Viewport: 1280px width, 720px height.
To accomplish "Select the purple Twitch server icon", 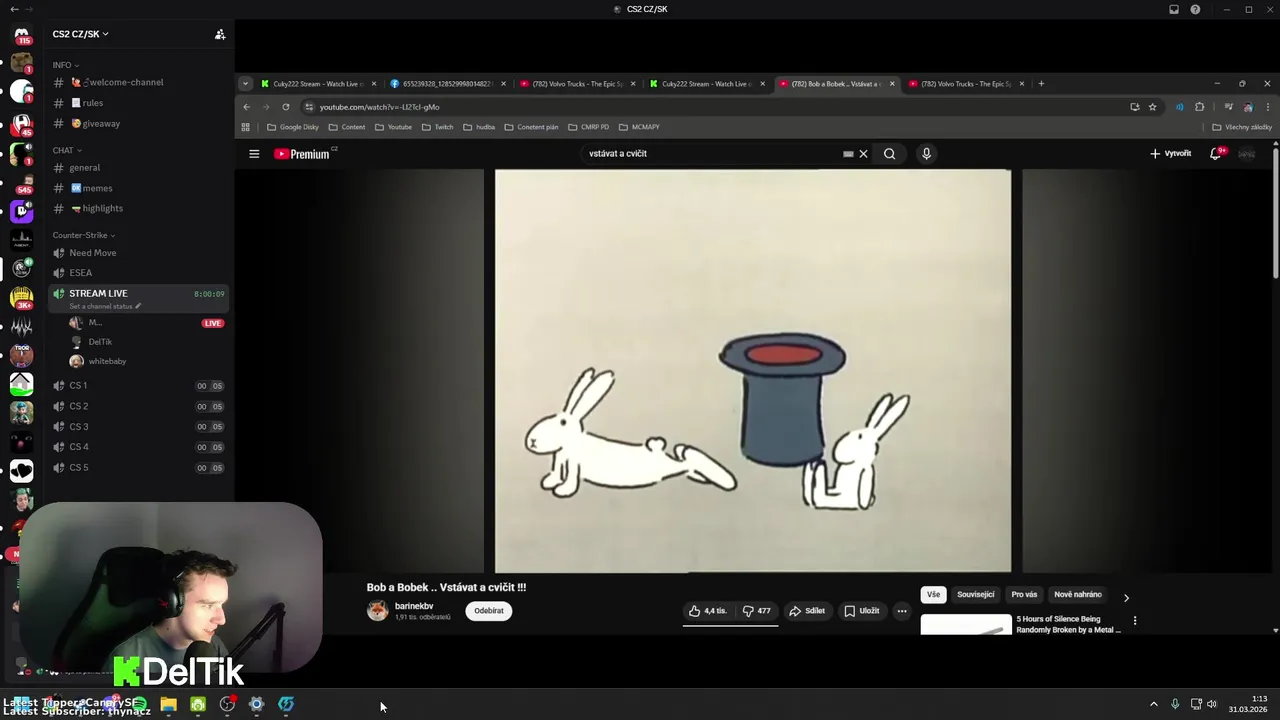I will click(21, 210).
